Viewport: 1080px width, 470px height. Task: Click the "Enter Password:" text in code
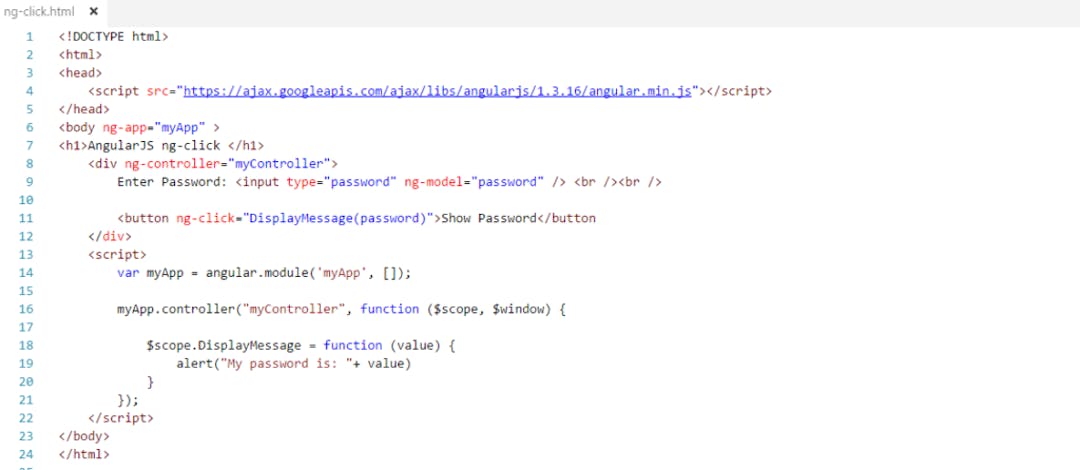click(x=172, y=182)
